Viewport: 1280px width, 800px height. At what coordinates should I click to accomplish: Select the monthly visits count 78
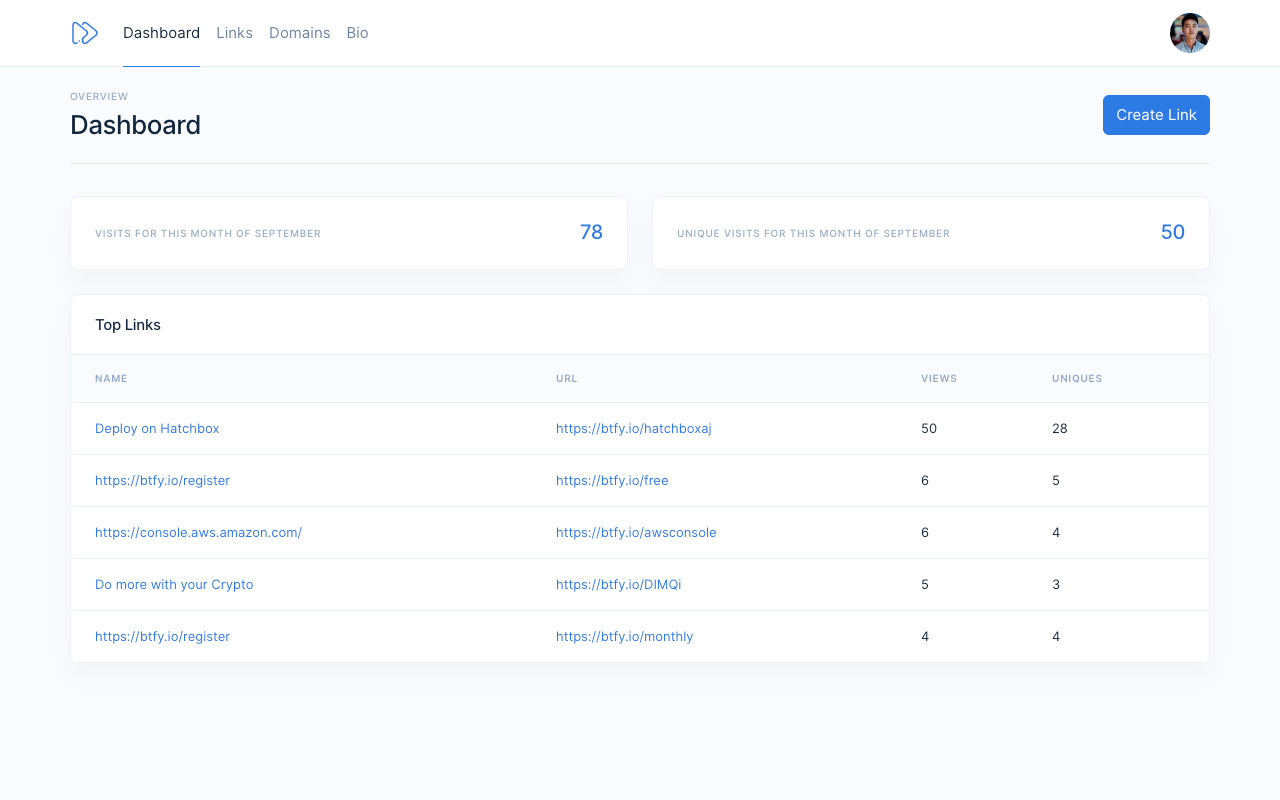[x=591, y=232]
